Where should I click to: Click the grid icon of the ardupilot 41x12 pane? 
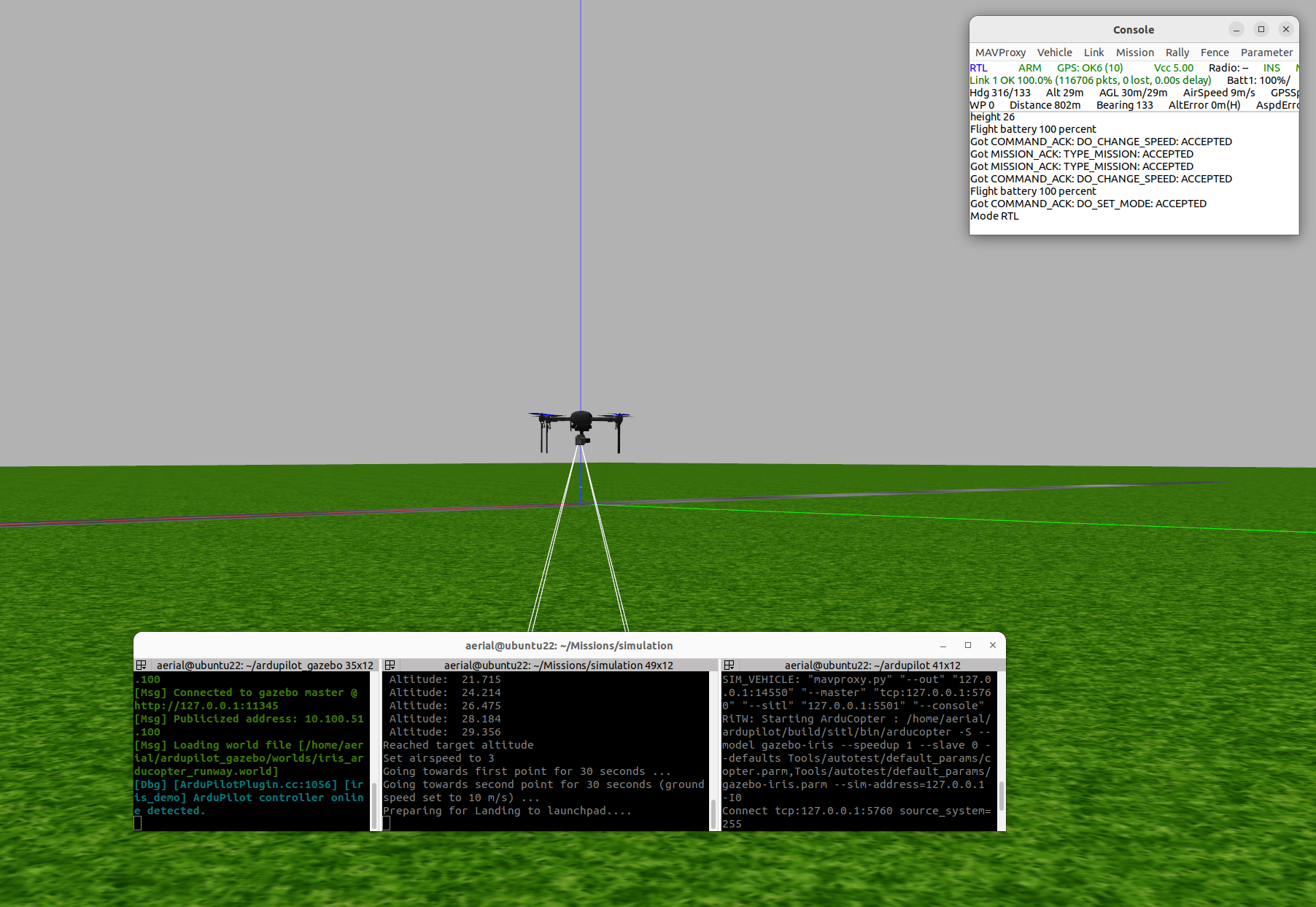click(729, 665)
